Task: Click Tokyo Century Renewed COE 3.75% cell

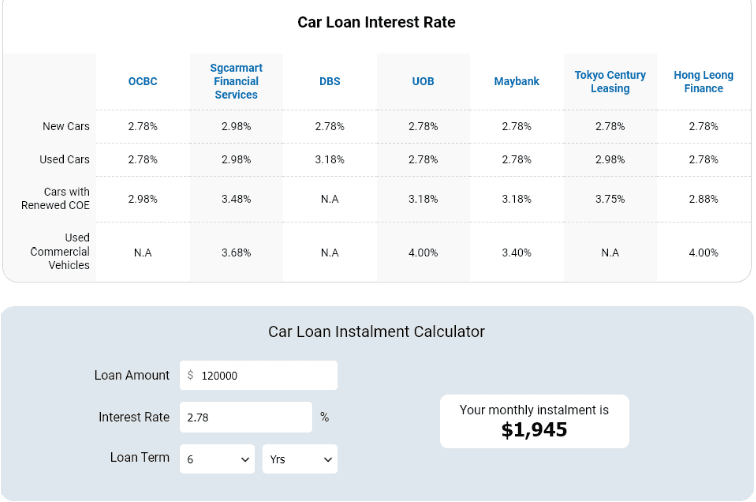Action: pos(610,199)
